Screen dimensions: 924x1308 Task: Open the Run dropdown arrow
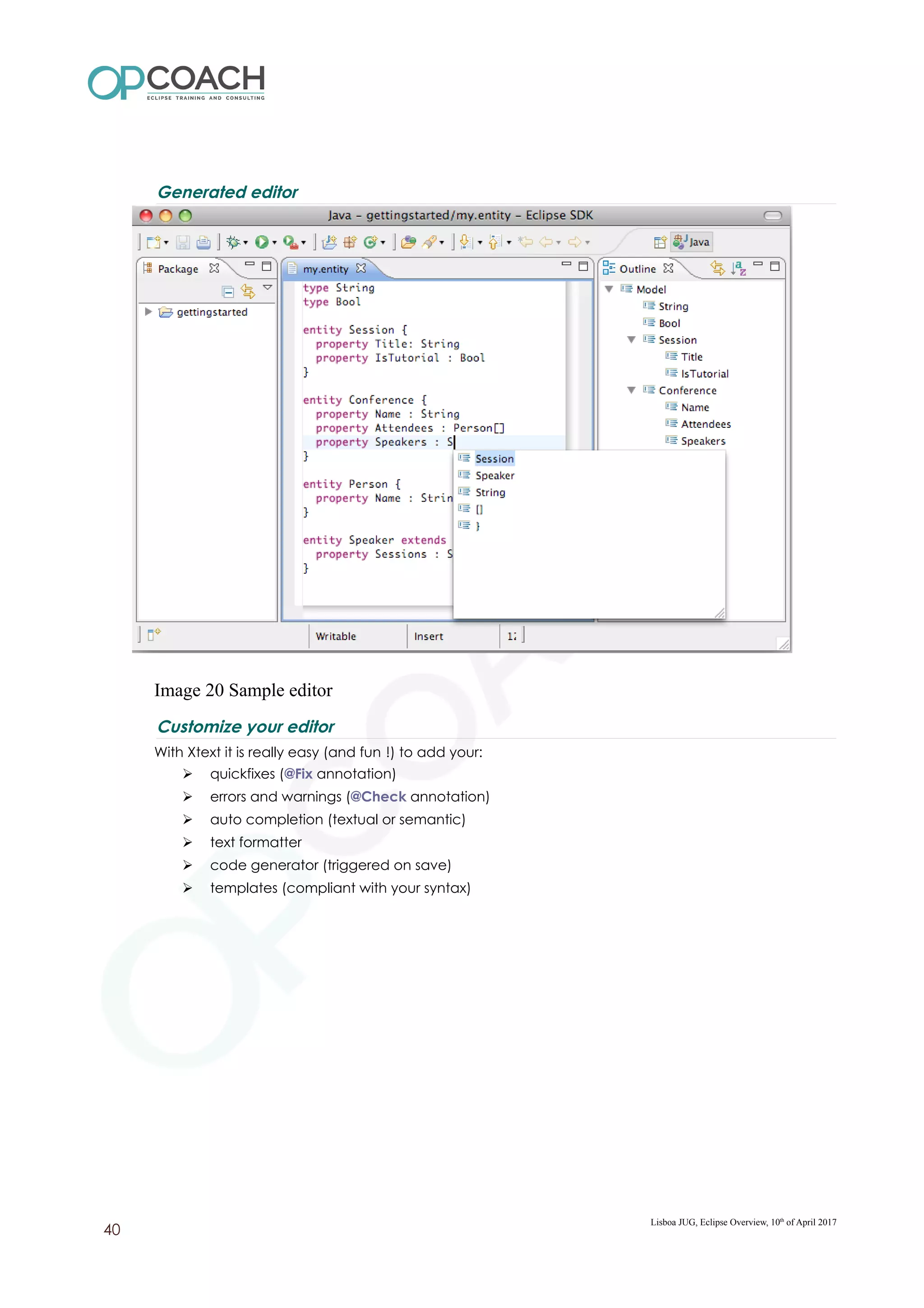[x=274, y=243]
